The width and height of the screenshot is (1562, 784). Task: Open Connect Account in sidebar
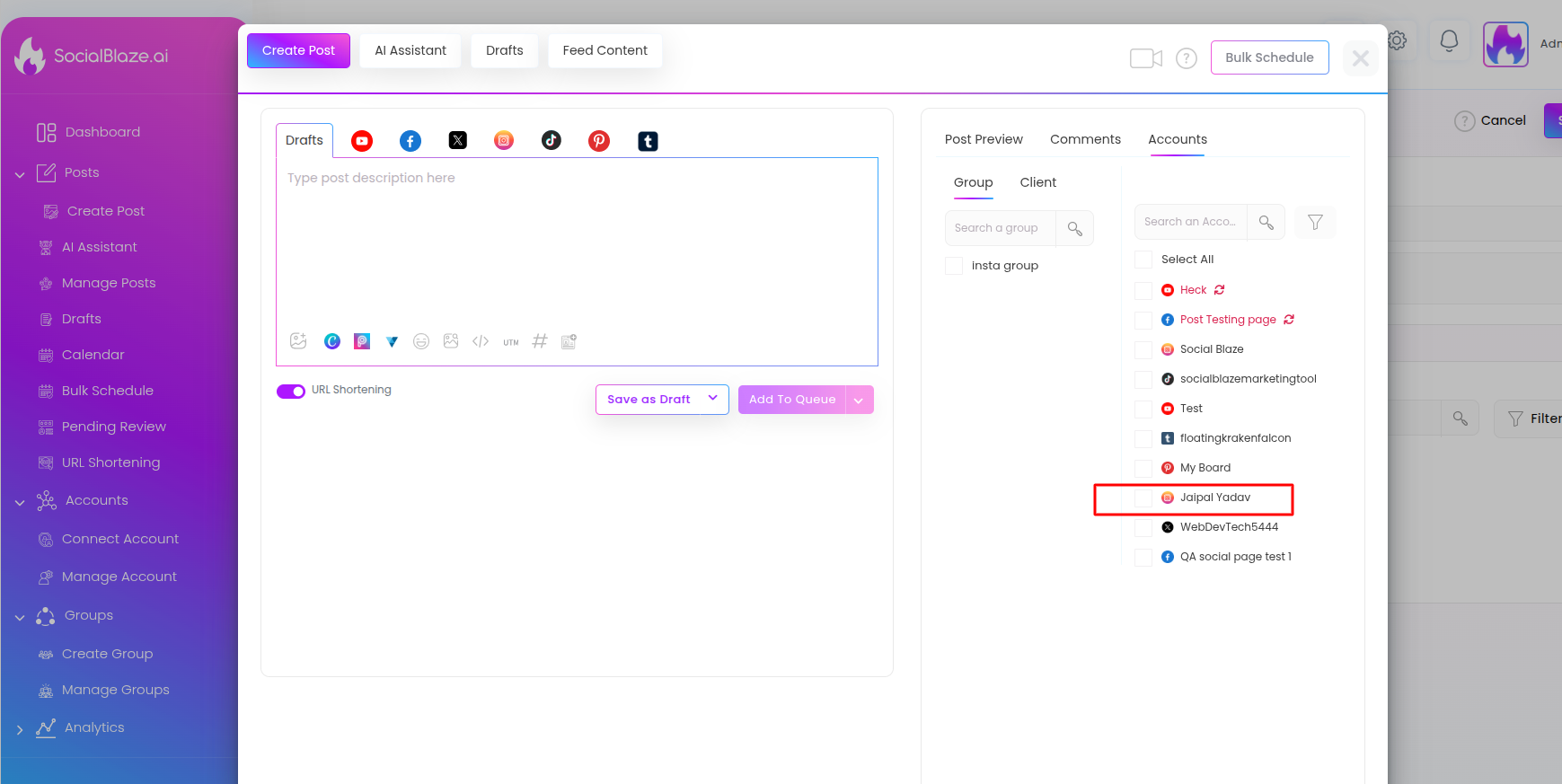(120, 539)
